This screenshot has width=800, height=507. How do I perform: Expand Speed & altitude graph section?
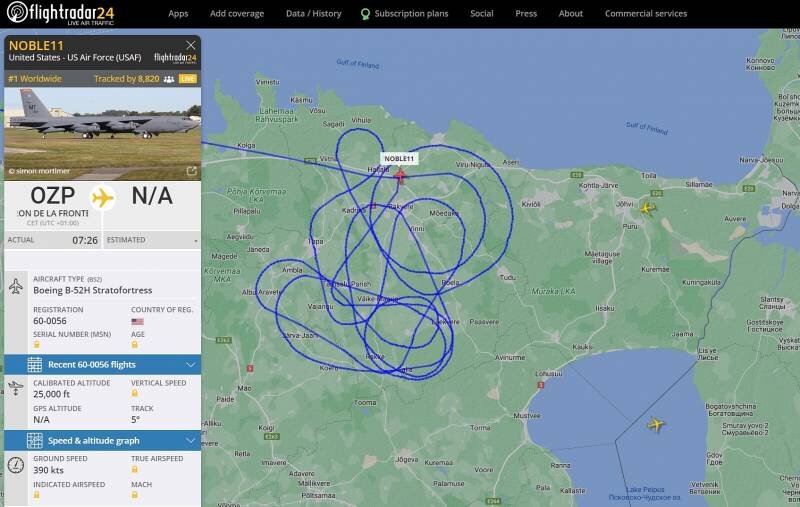(103, 441)
